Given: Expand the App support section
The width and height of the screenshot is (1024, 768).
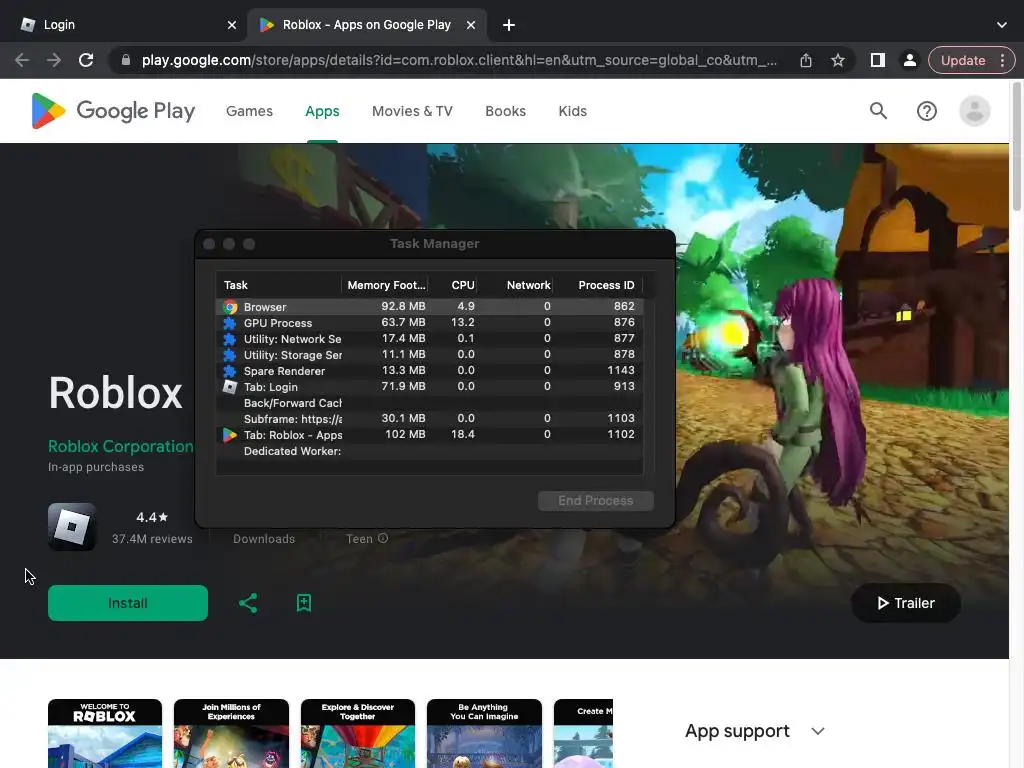Looking at the screenshot, I should [754, 731].
